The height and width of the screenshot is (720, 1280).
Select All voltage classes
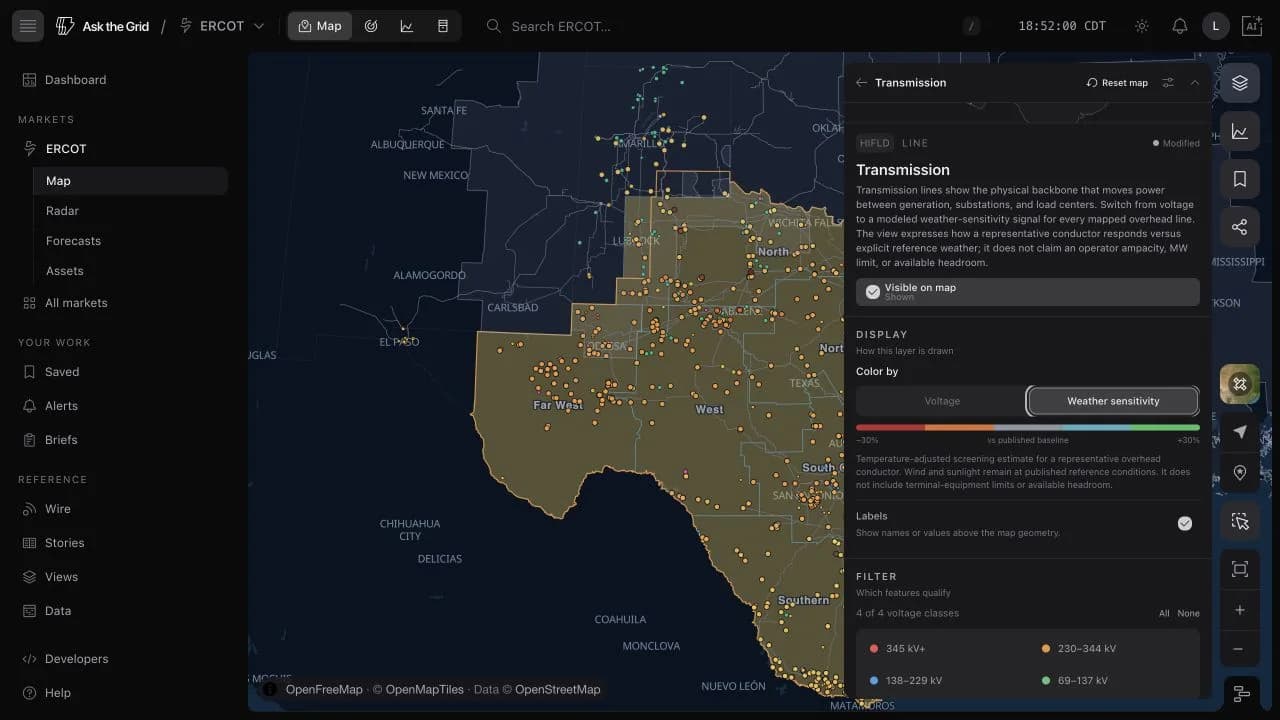(x=1164, y=613)
